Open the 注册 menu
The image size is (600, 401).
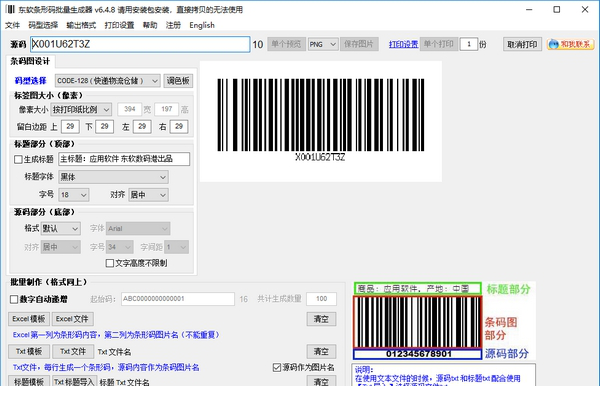(173, 25)
